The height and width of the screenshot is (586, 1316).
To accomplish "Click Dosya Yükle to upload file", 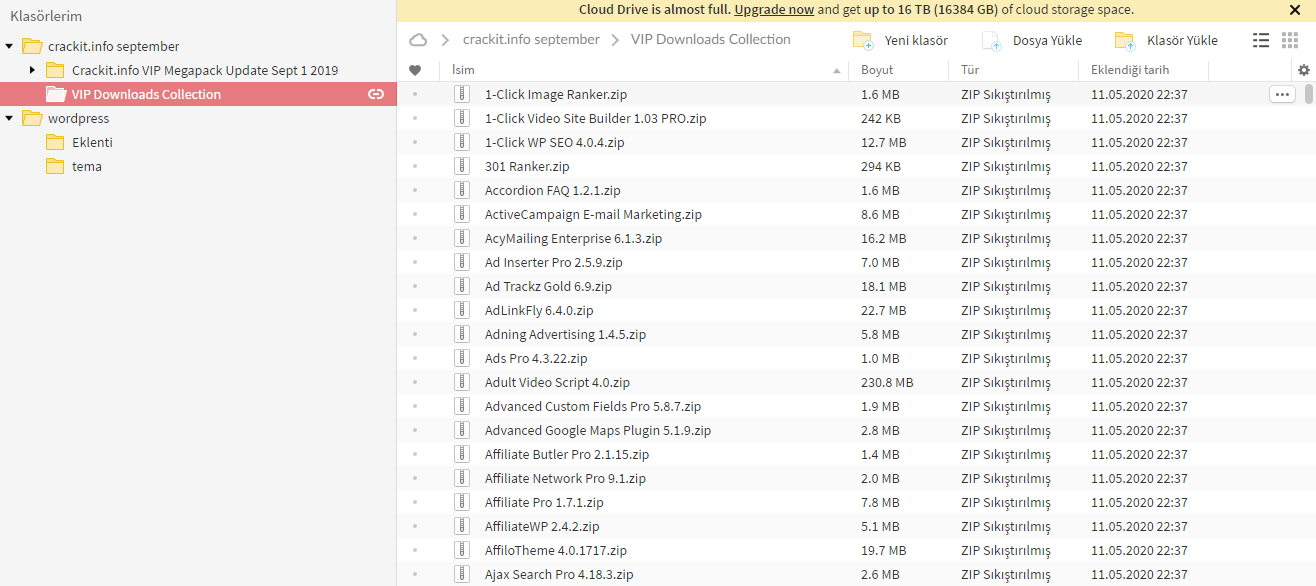I will click(x=1032, y=40).
